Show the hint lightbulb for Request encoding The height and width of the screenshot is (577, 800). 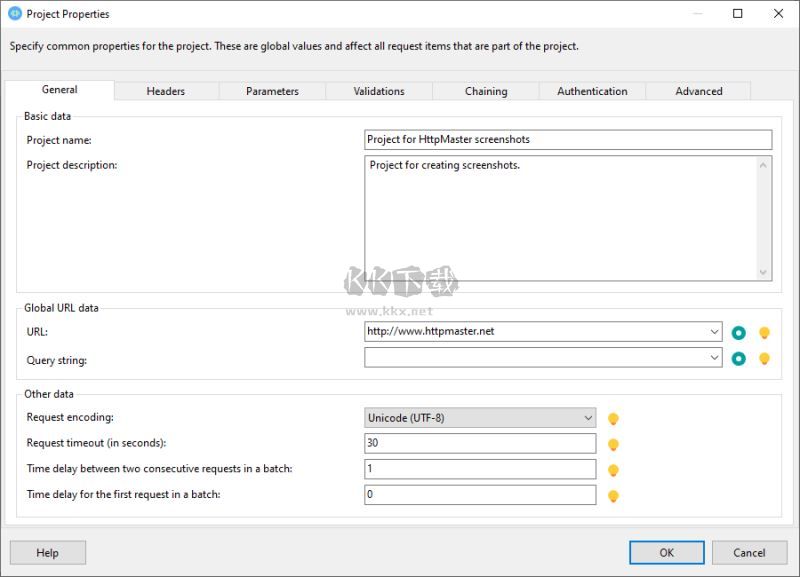click(x=614, y=419)
